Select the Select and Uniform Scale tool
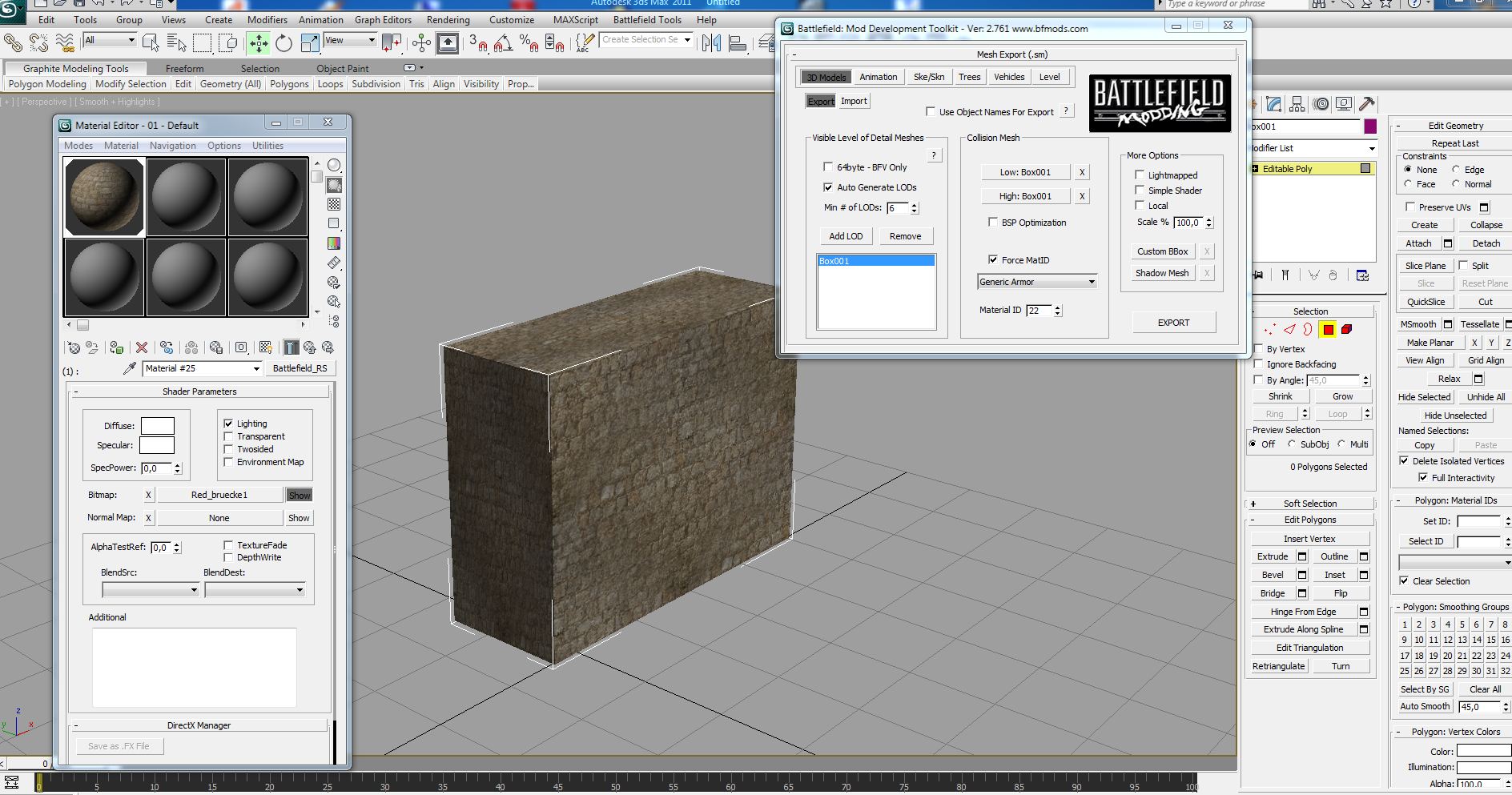 click(x=310, y=43)
